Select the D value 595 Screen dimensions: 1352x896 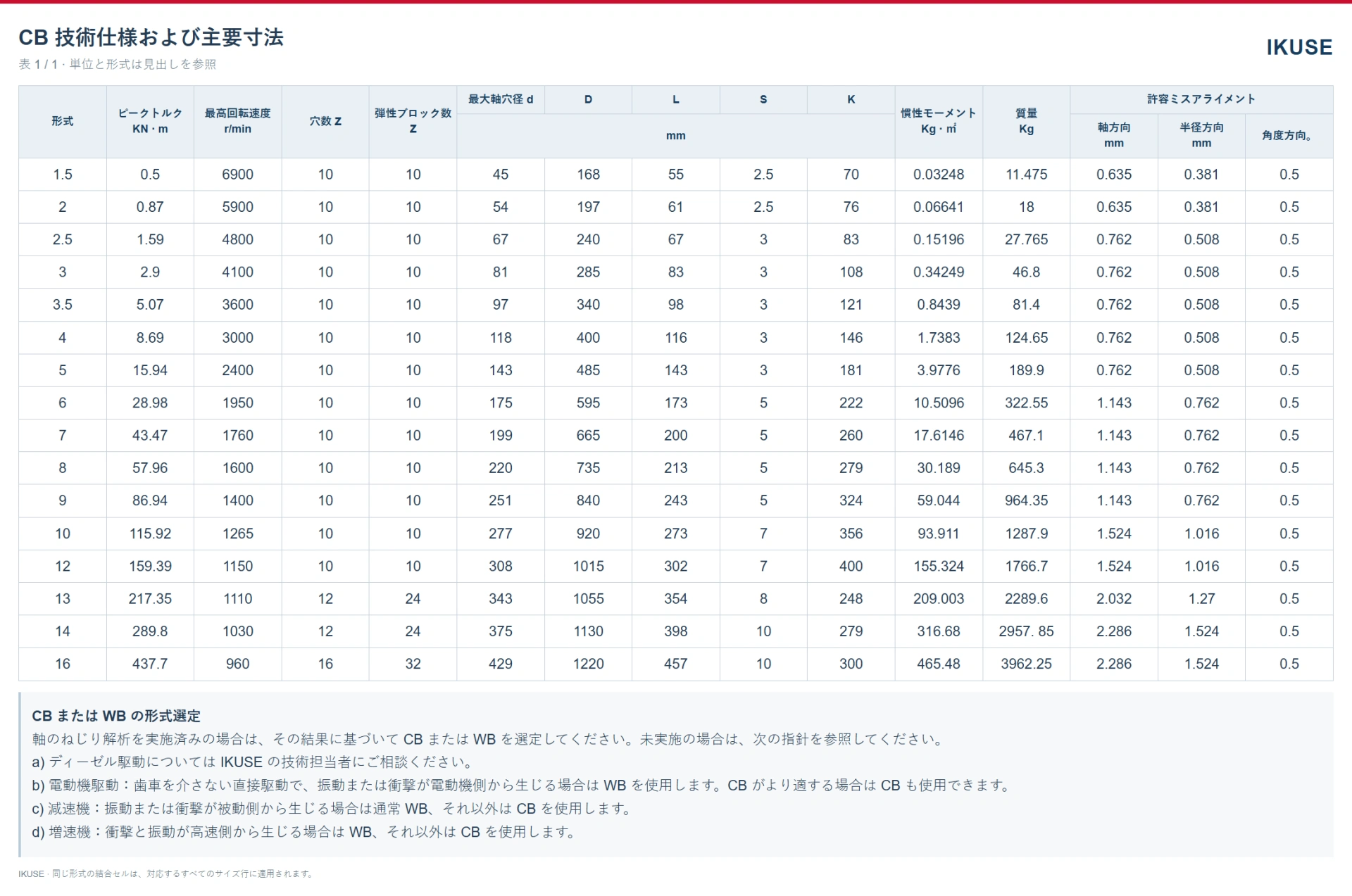click(588, 403)
